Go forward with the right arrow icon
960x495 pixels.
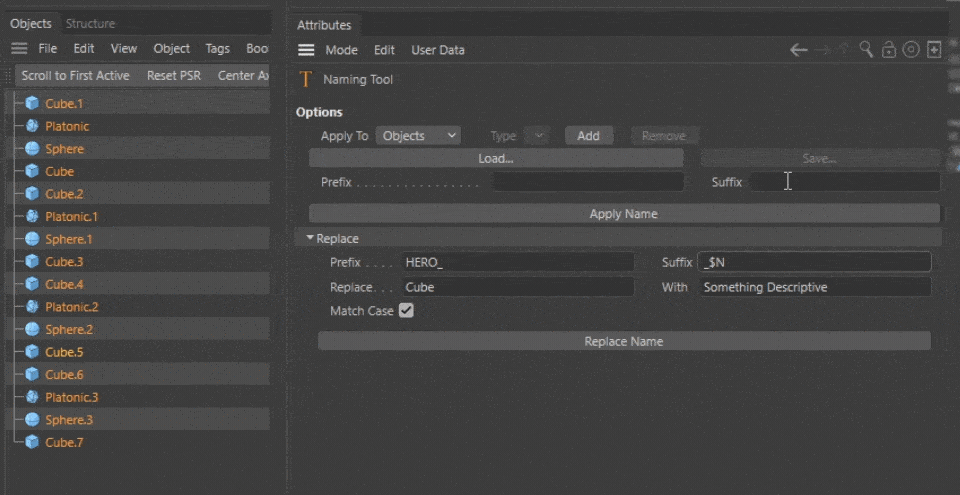(822, 50)
